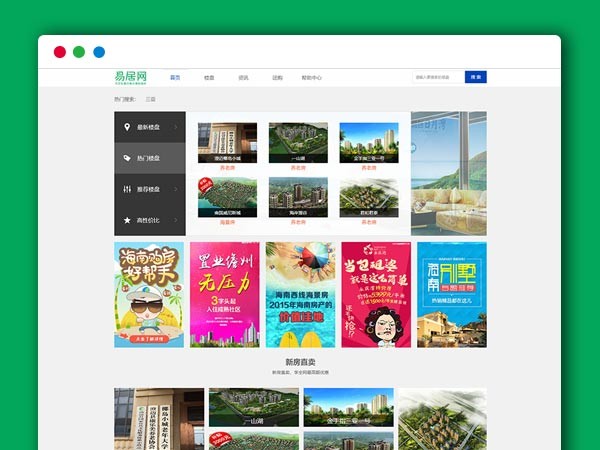This screenshot has height=450, width=600.
Task: Focus the search input field
Action: click(438, 77)
